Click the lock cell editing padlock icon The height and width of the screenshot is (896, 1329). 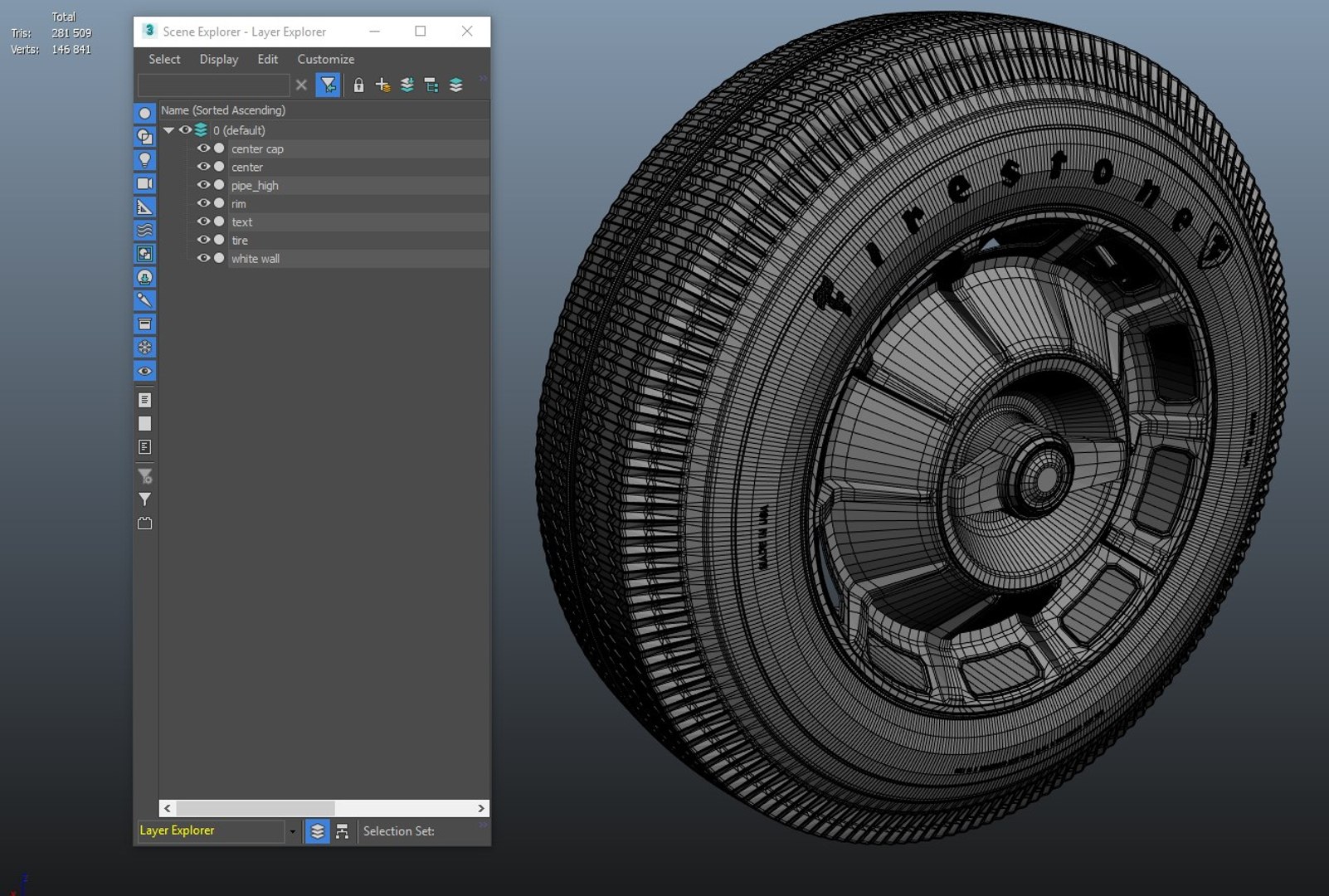(x=358, y=85)
